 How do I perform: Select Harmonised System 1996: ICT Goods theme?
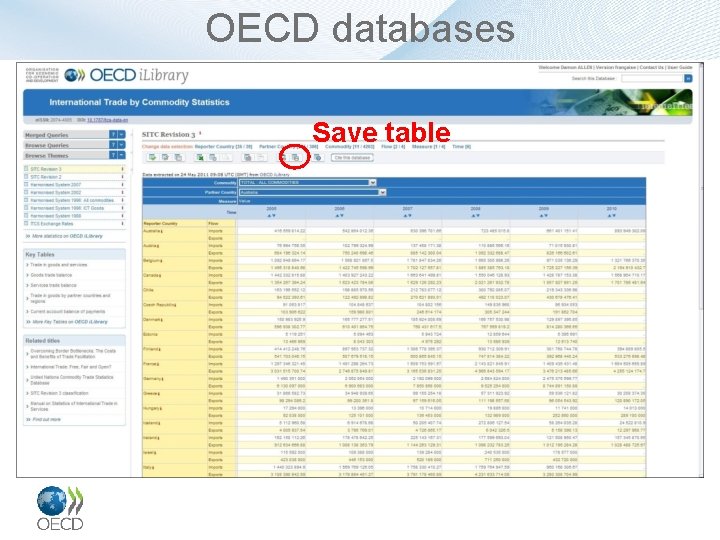[67, 208]
